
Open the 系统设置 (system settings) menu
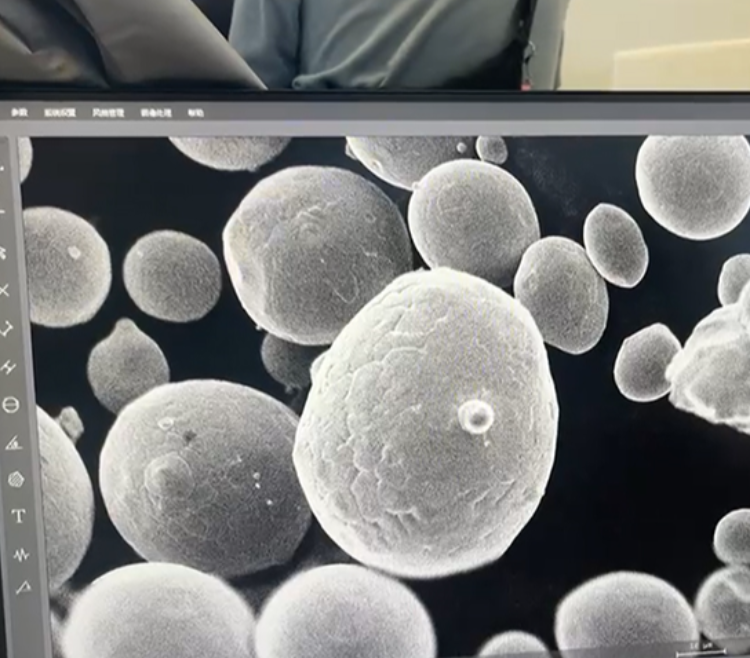coord(60,112)
